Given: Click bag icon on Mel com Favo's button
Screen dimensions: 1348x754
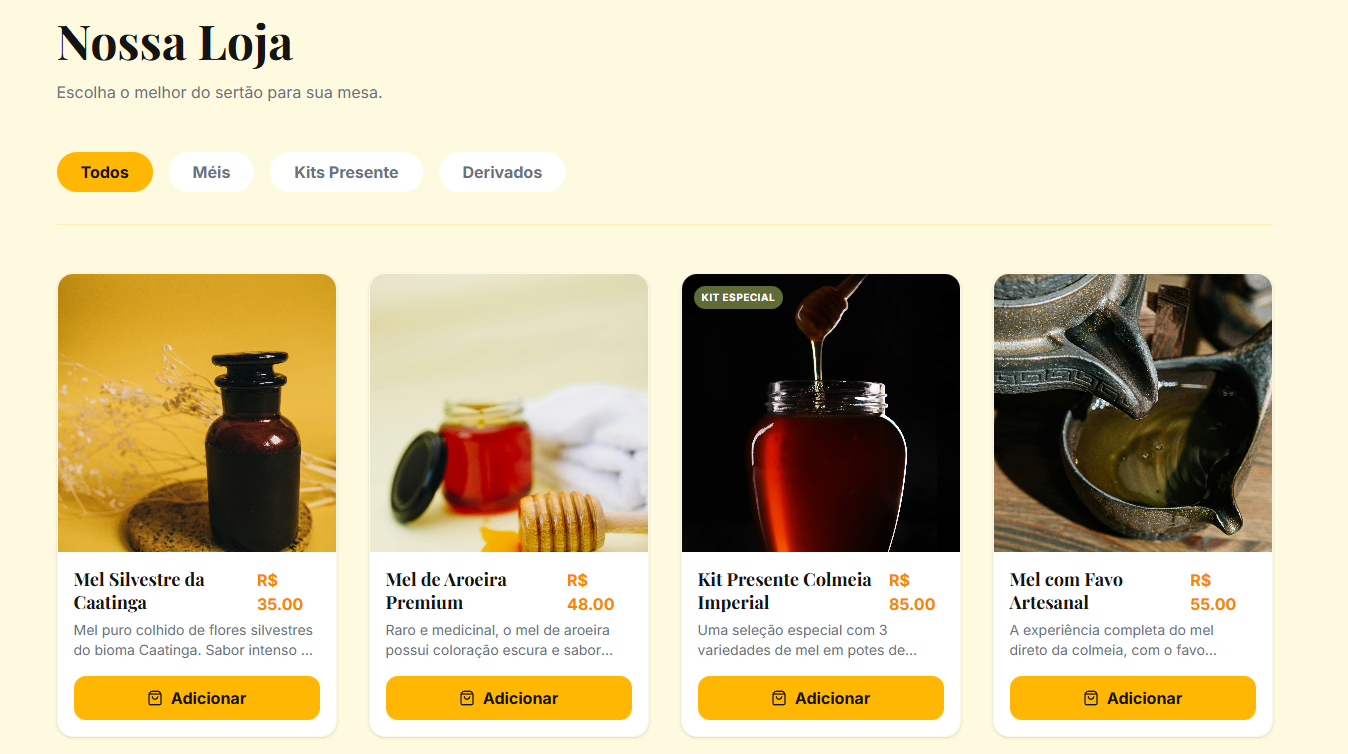Looking at the screenshot, I should pos(1091,698).
